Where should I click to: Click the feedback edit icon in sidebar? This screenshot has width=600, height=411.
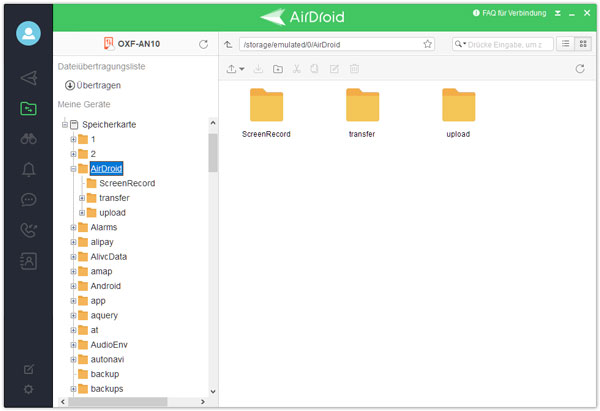click(29, 369)
